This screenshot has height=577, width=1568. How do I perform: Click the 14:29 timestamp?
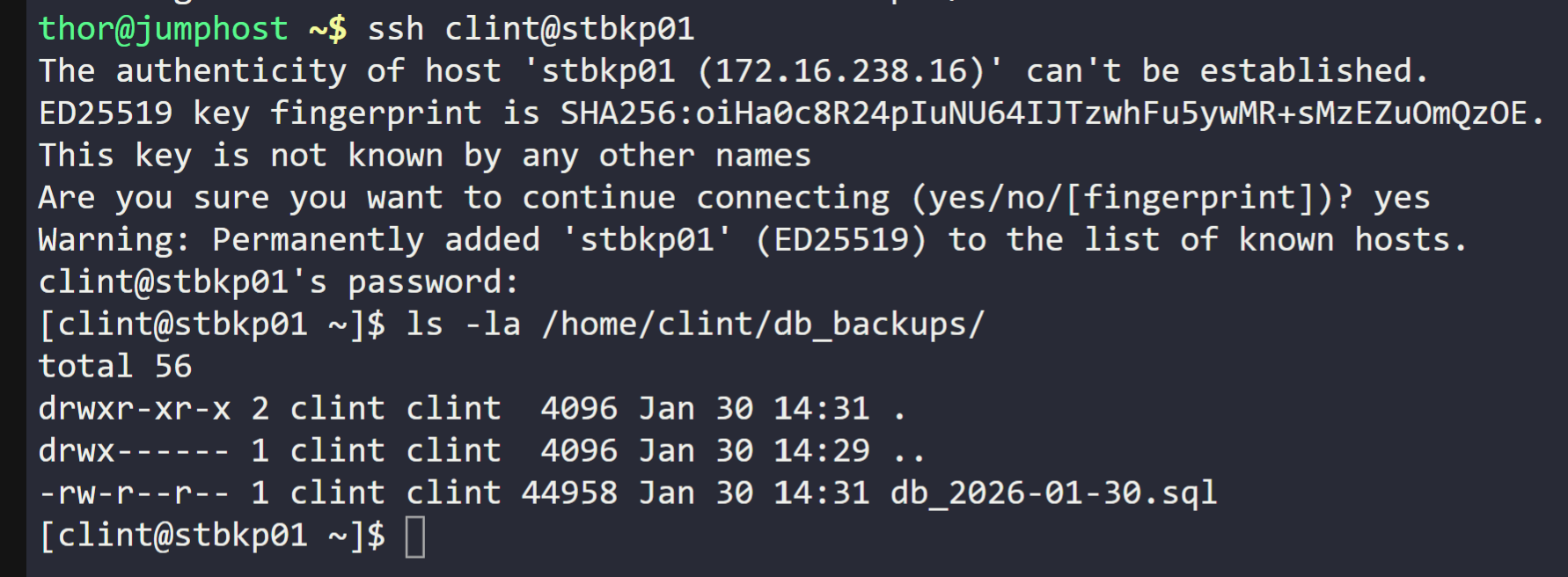click(x=821, y=451)
